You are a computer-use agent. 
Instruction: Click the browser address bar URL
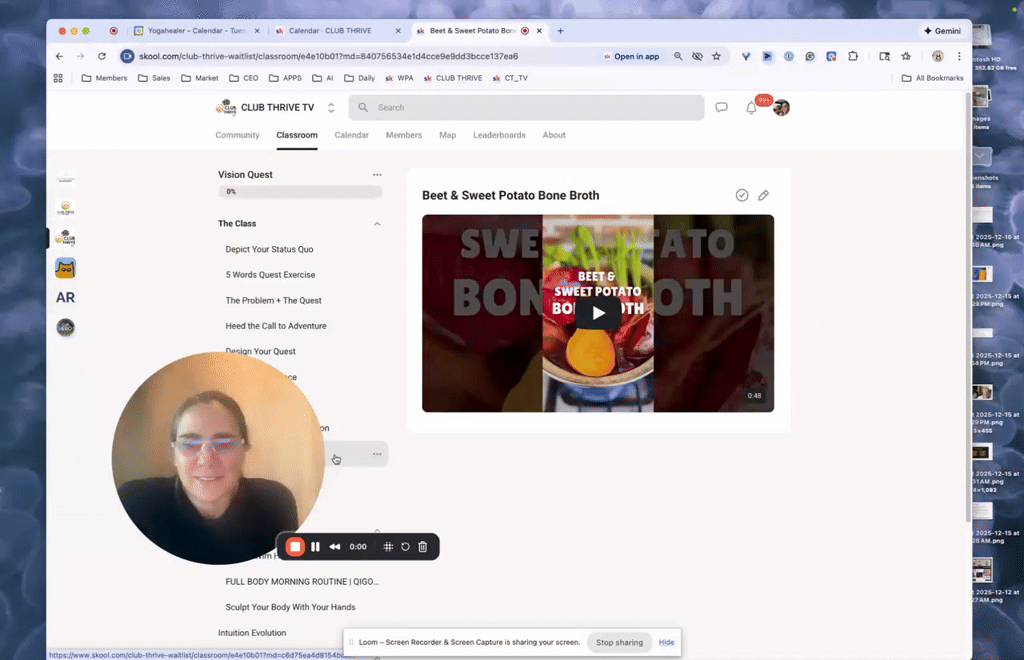(x=328, y=56)
